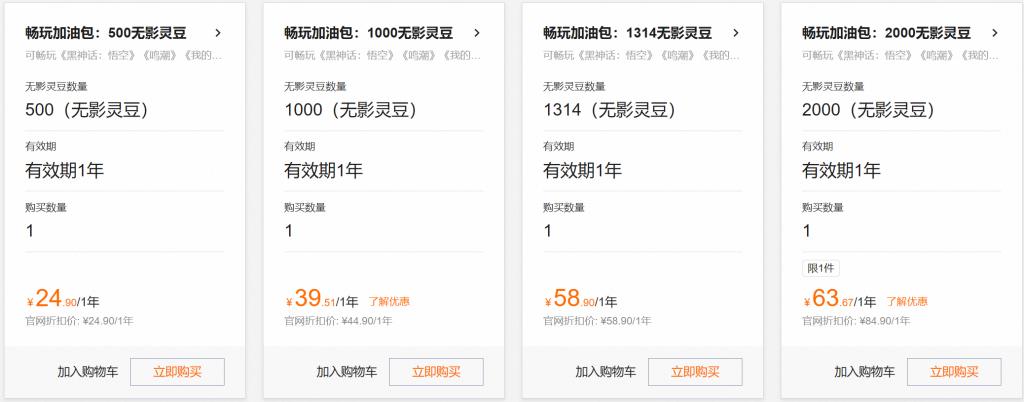The height and width of the screenshot is (402, 1024).
Task: Open 了解优惠 link beside ¥63.67 price
Action: 907,302
